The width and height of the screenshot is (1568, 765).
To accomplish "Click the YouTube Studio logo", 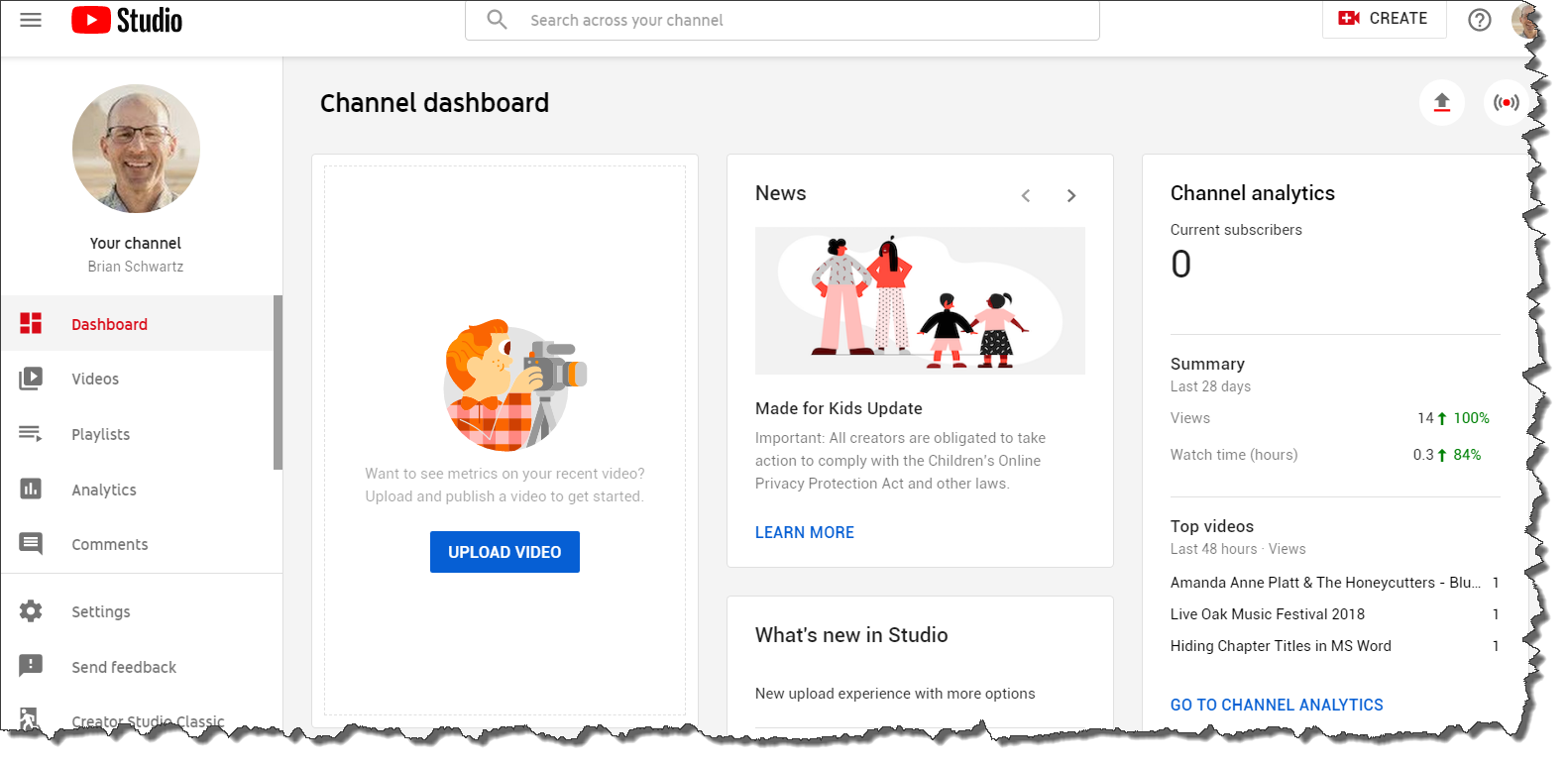I will tap(127, 20).
